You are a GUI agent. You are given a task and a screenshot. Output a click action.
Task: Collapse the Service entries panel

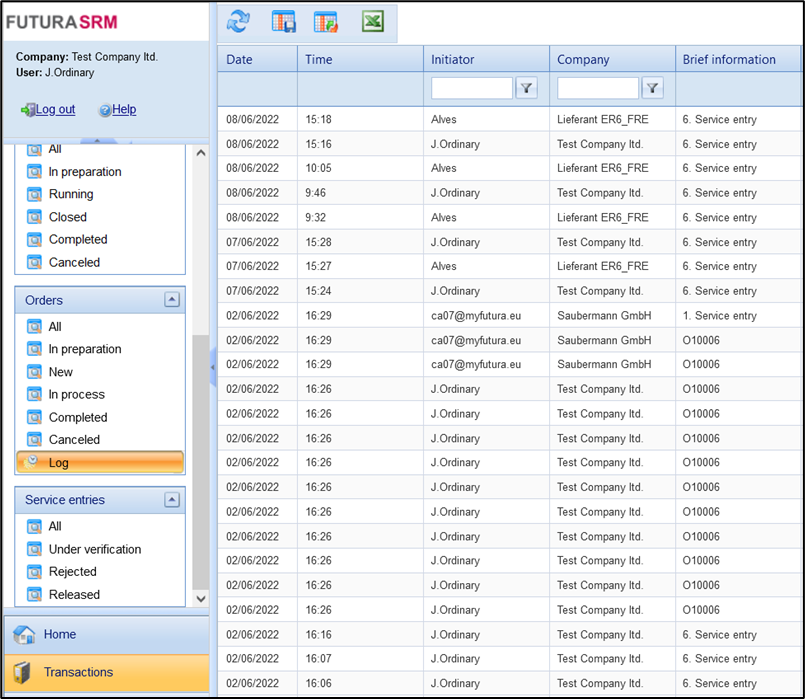pyautogui.click(x=171, y=500)
